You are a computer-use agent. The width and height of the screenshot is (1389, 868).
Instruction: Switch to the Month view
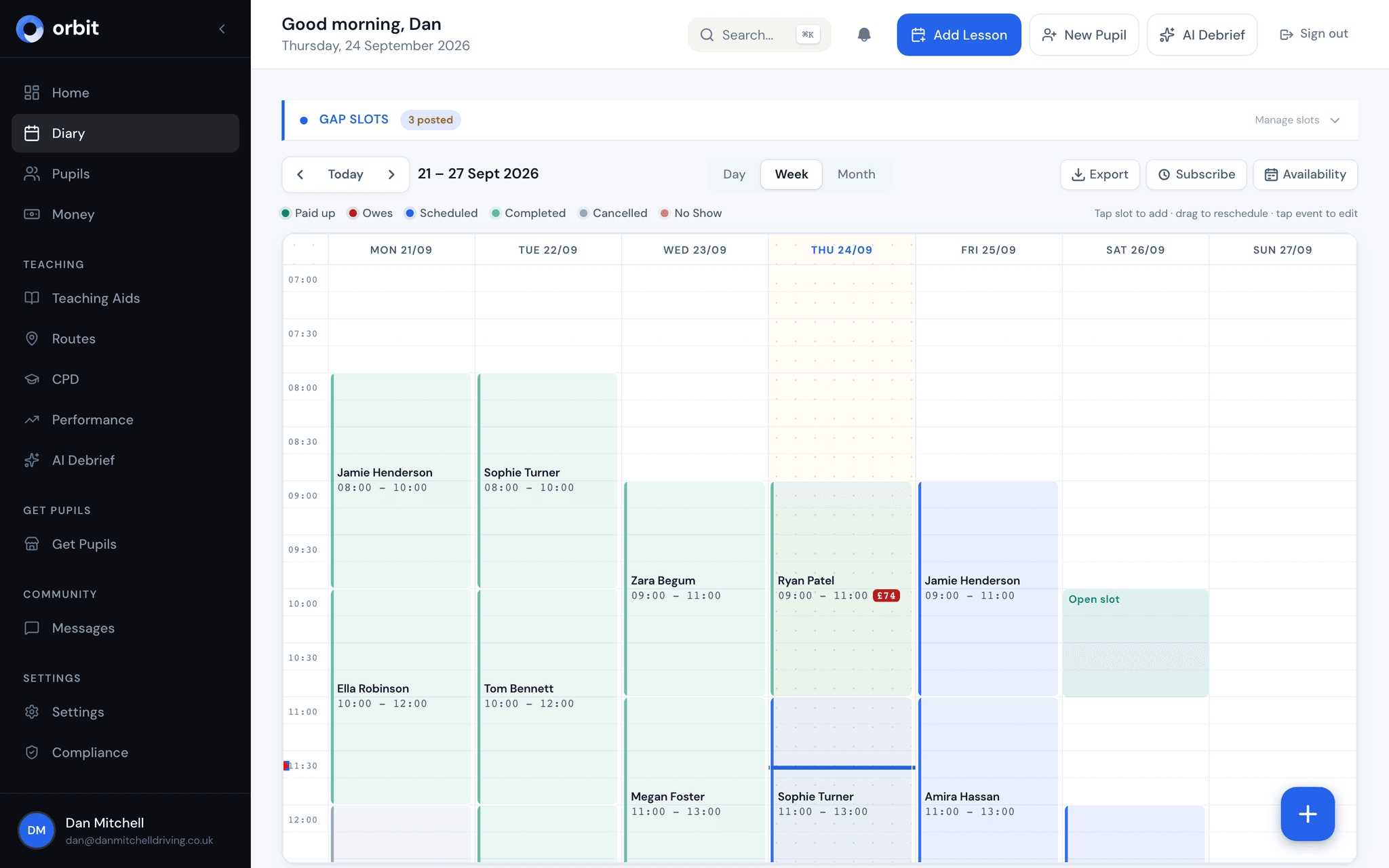(856, 174)
